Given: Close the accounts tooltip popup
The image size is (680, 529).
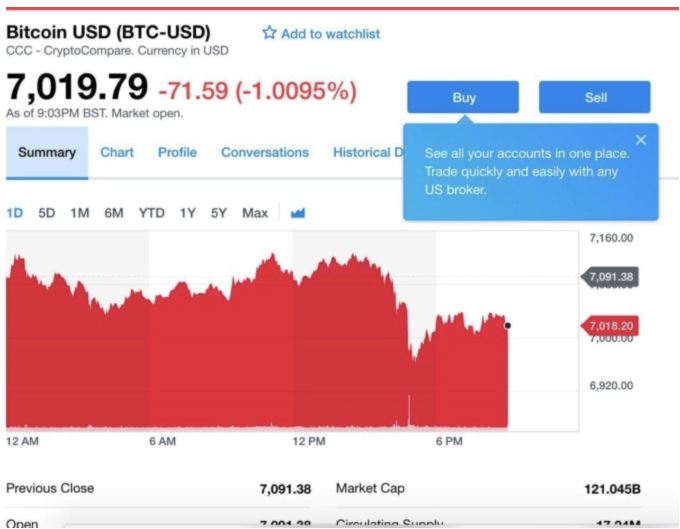Looking at the screenshot, I should (641, 140).
